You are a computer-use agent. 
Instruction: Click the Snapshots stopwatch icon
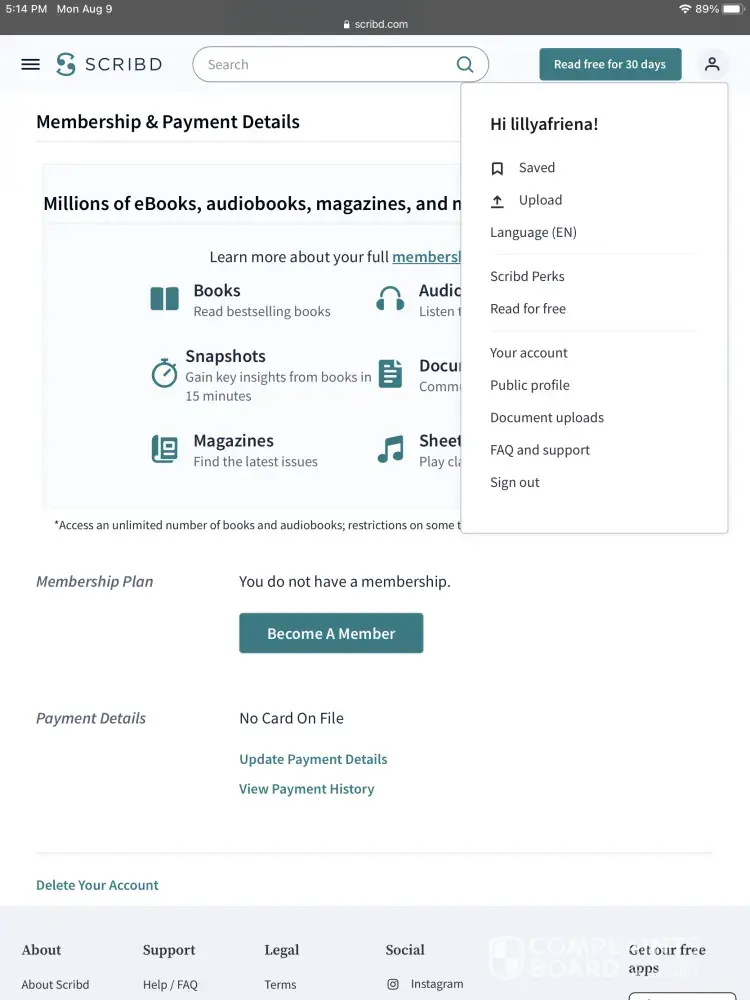pyautogui.click(x=164, y=373)
